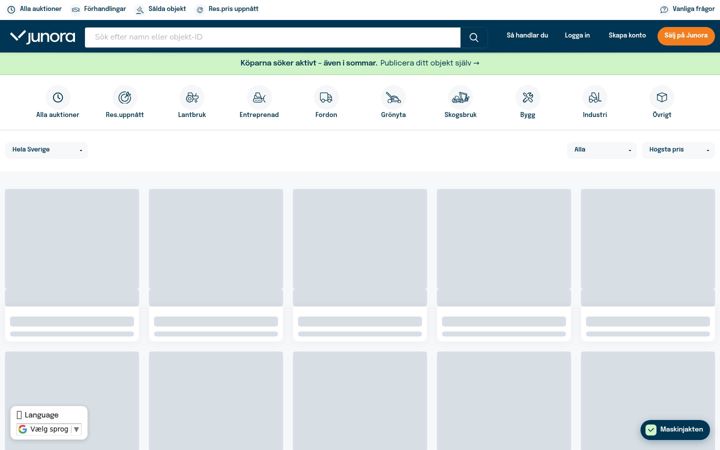Open the Alla filter dropdown
720x450 pixels.
tap(602, 150)
